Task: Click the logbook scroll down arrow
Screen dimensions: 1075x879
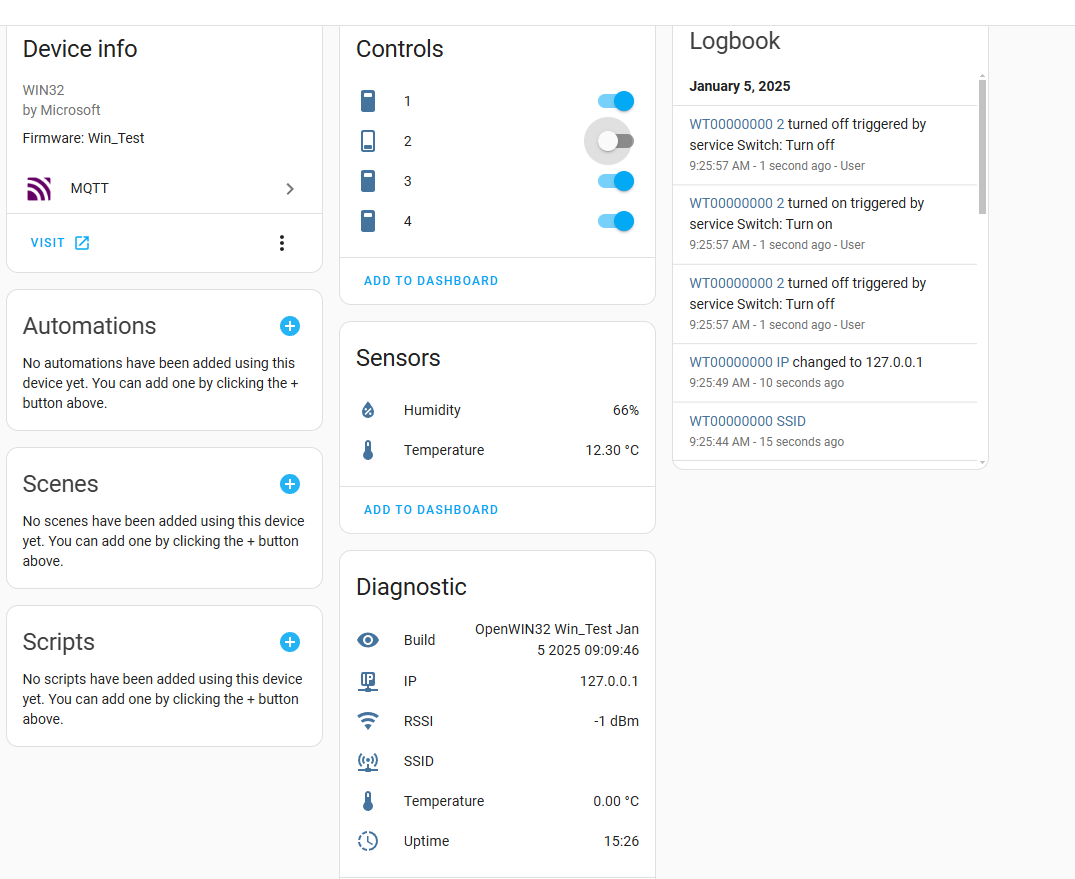Action: pos(982,463)
